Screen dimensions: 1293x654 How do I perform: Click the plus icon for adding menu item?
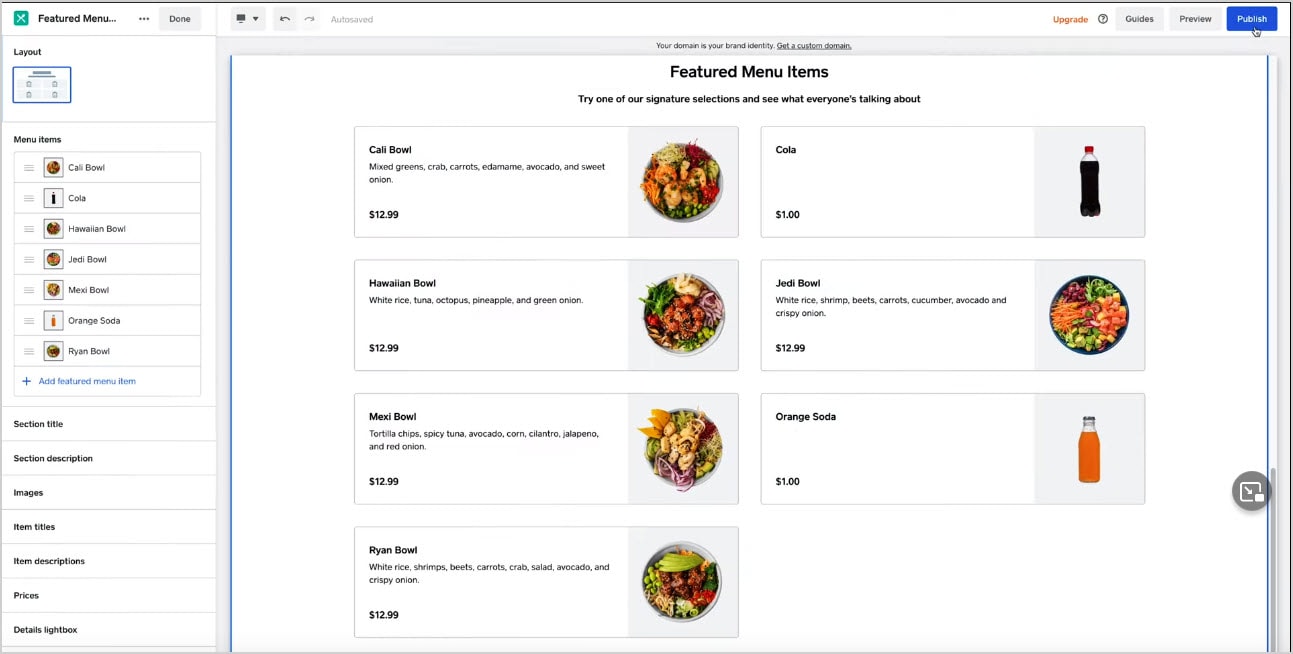click(27, 381)
